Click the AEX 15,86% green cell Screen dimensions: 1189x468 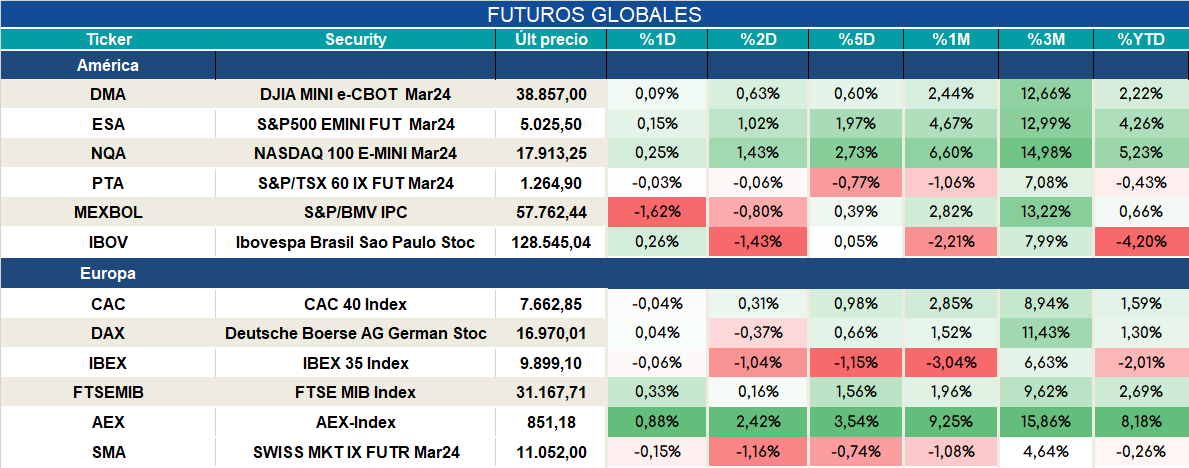[x=1046, y=423]
